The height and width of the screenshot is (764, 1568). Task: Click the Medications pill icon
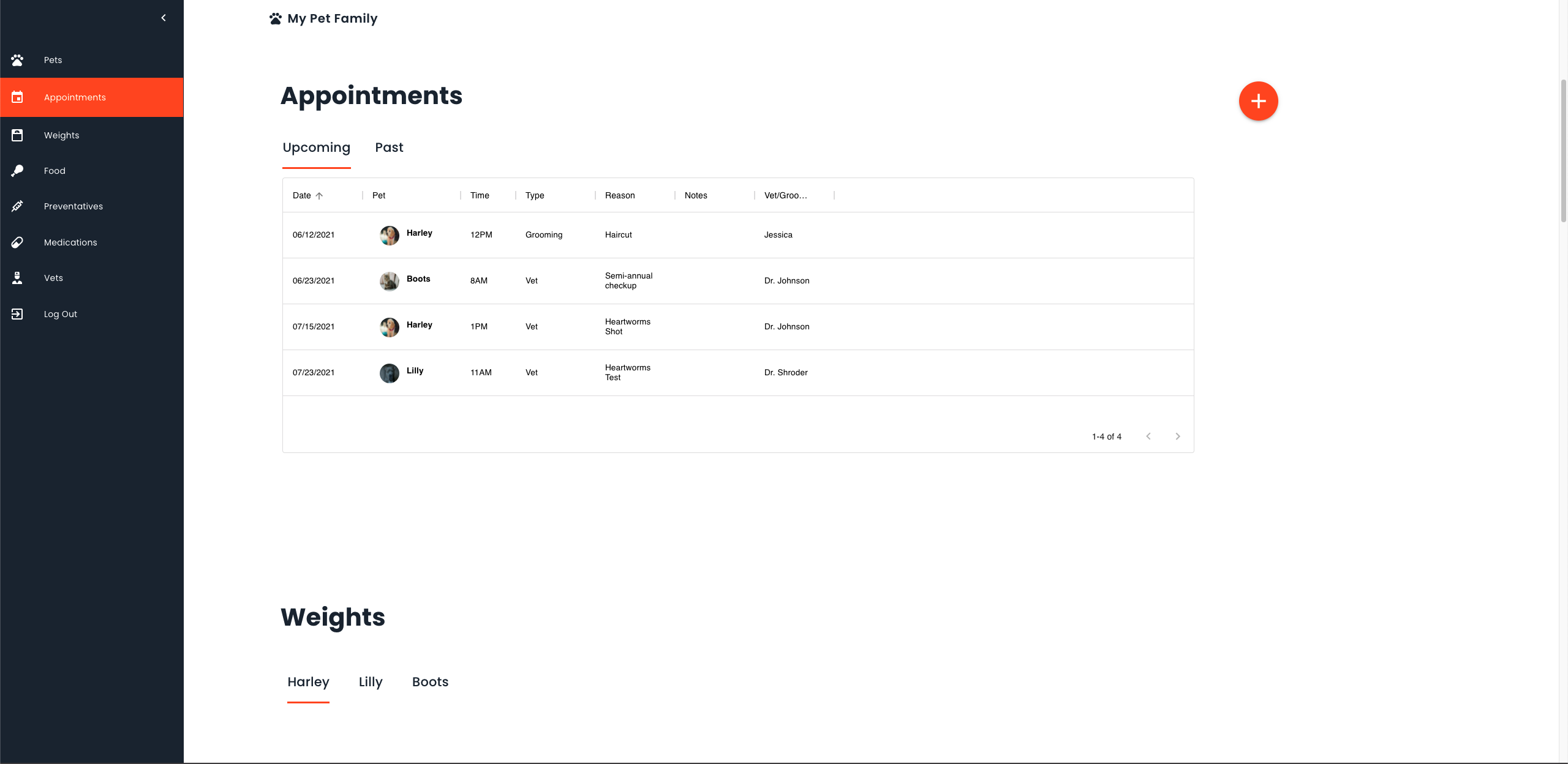click(17, 242)
